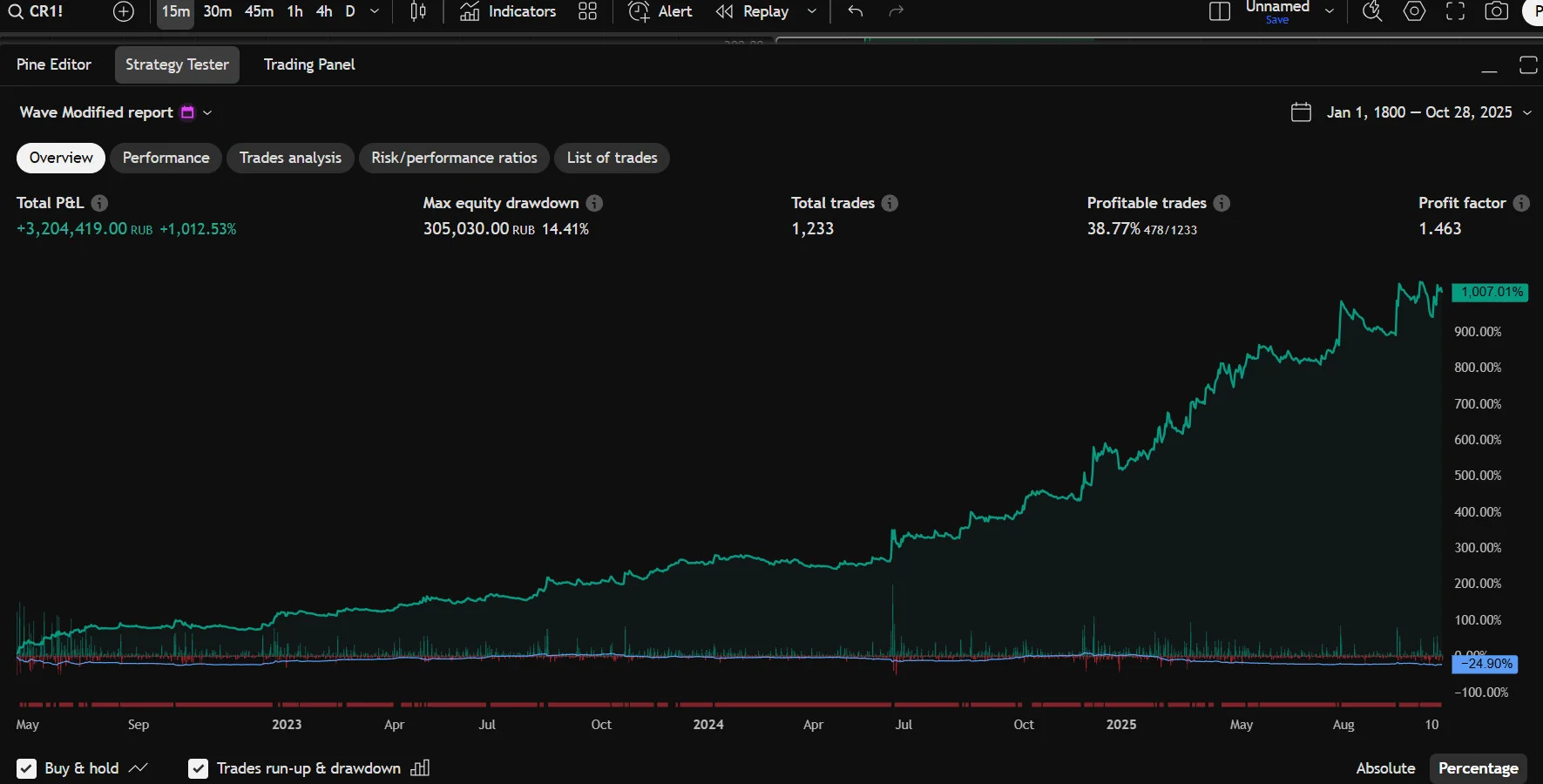Uncheck Trades run-up & drawdown checkbox

(199, 768)
